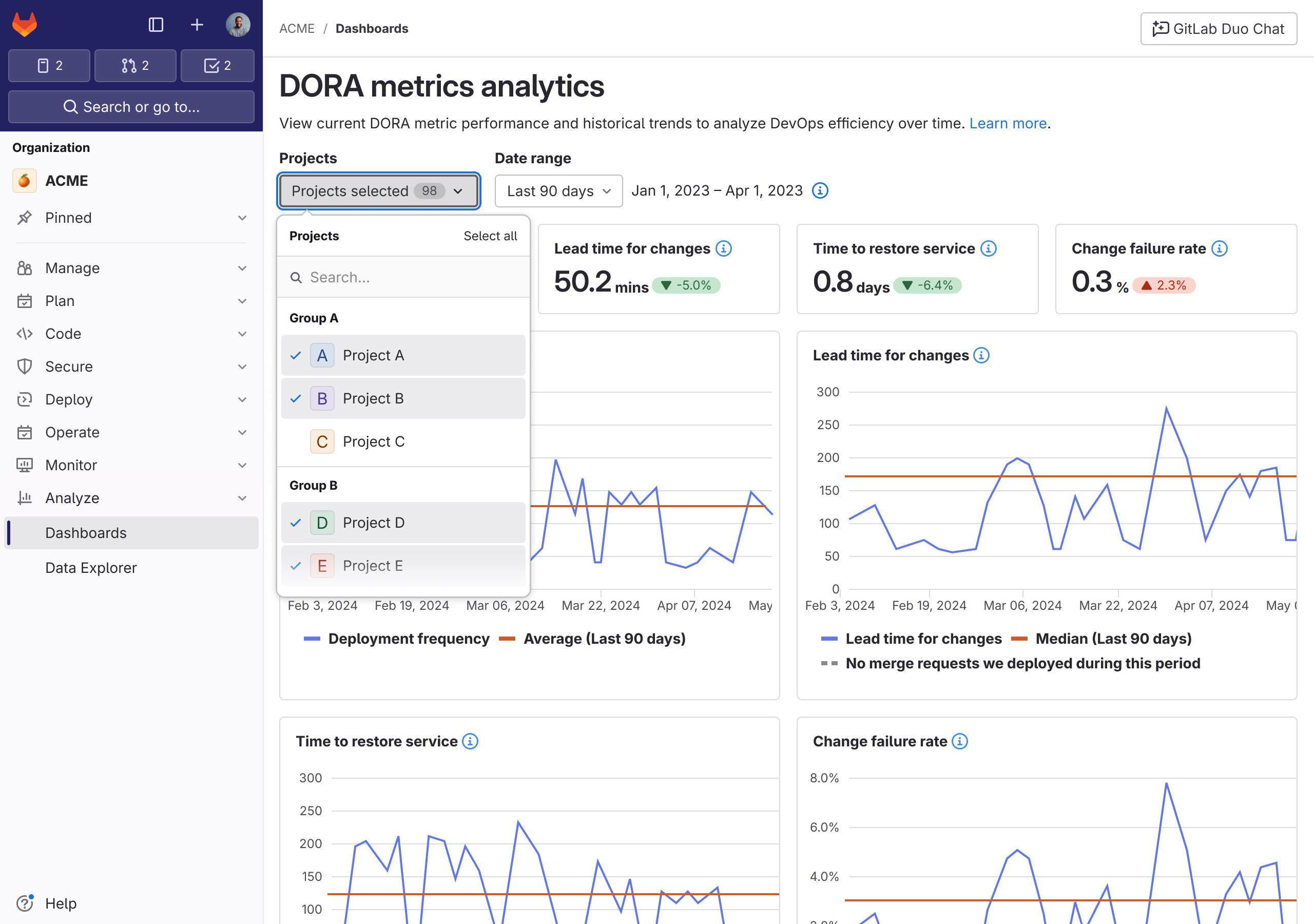Click Search or go to field
This screenshot has height=924, width=1314.
click(x=131, y=106)
